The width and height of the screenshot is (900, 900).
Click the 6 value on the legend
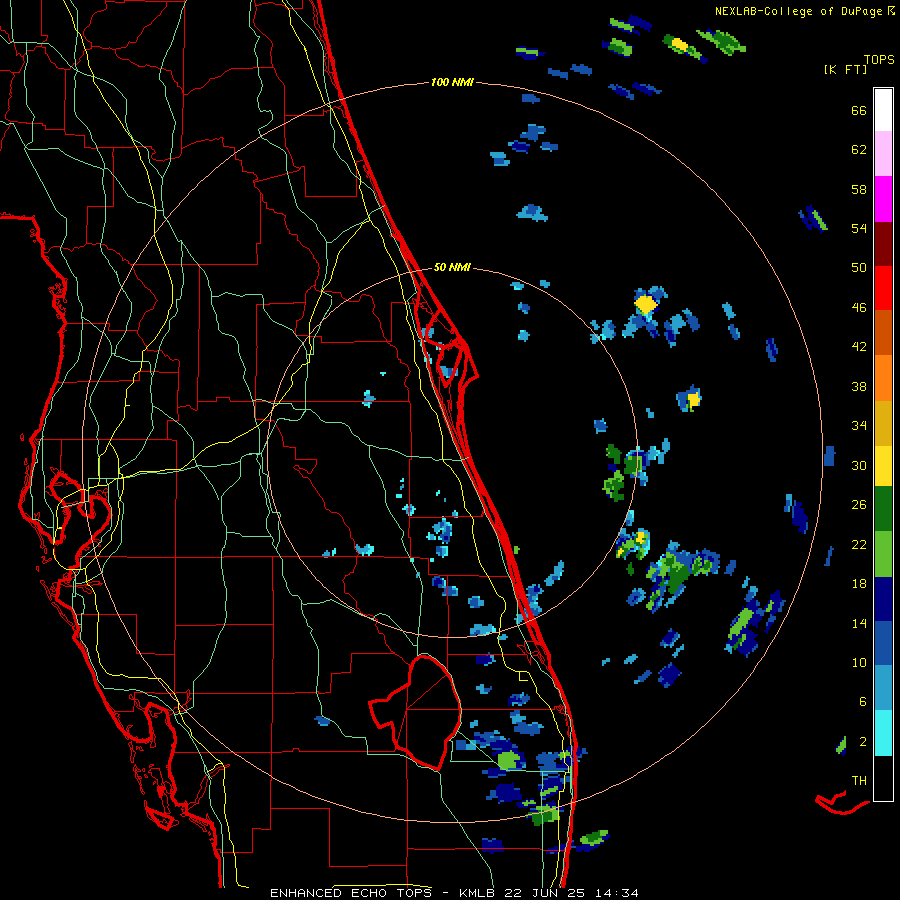click(x=863, y=702)
